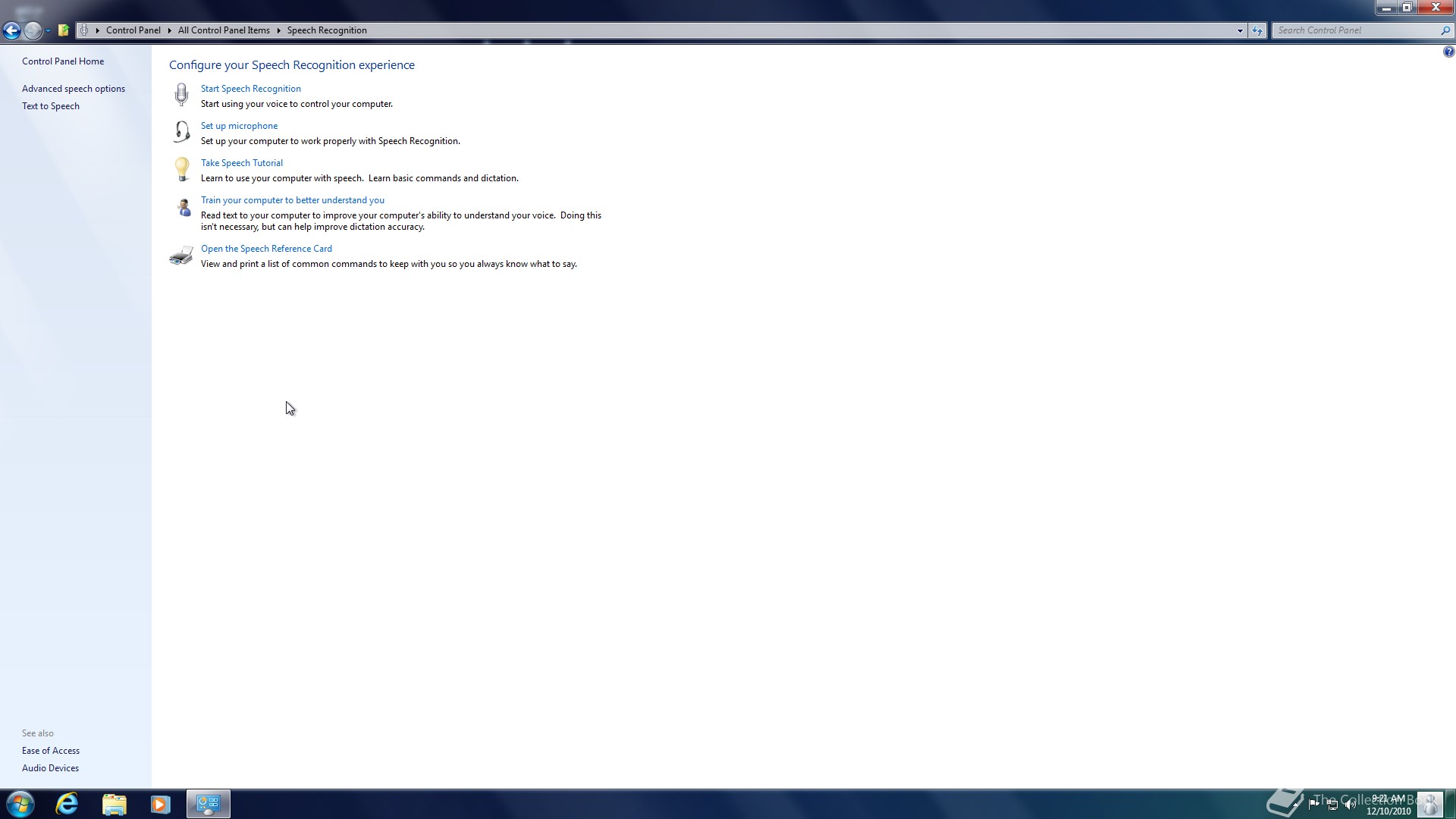Open Ease of Access under See also
Screen dimensions: 1456x819
pos(51,751)
